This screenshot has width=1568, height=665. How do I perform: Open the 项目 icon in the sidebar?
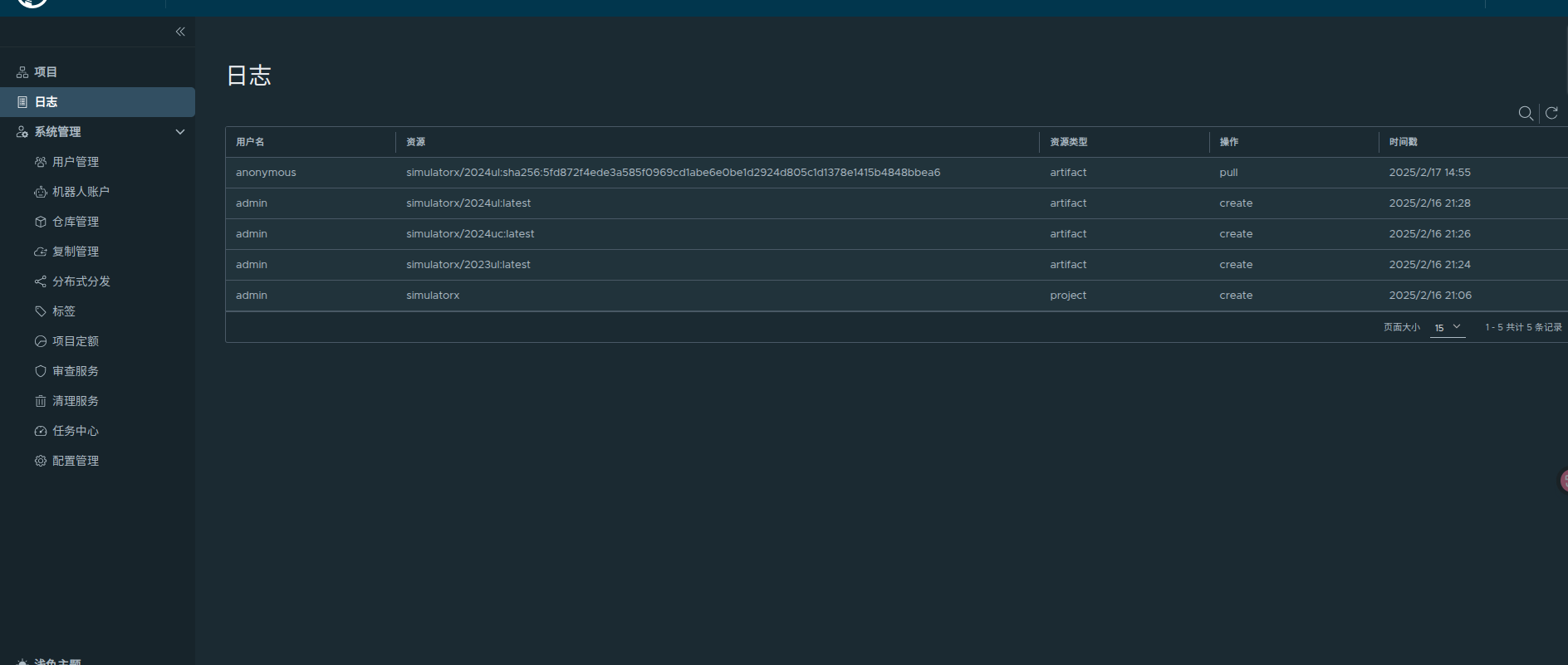[22, 72]
